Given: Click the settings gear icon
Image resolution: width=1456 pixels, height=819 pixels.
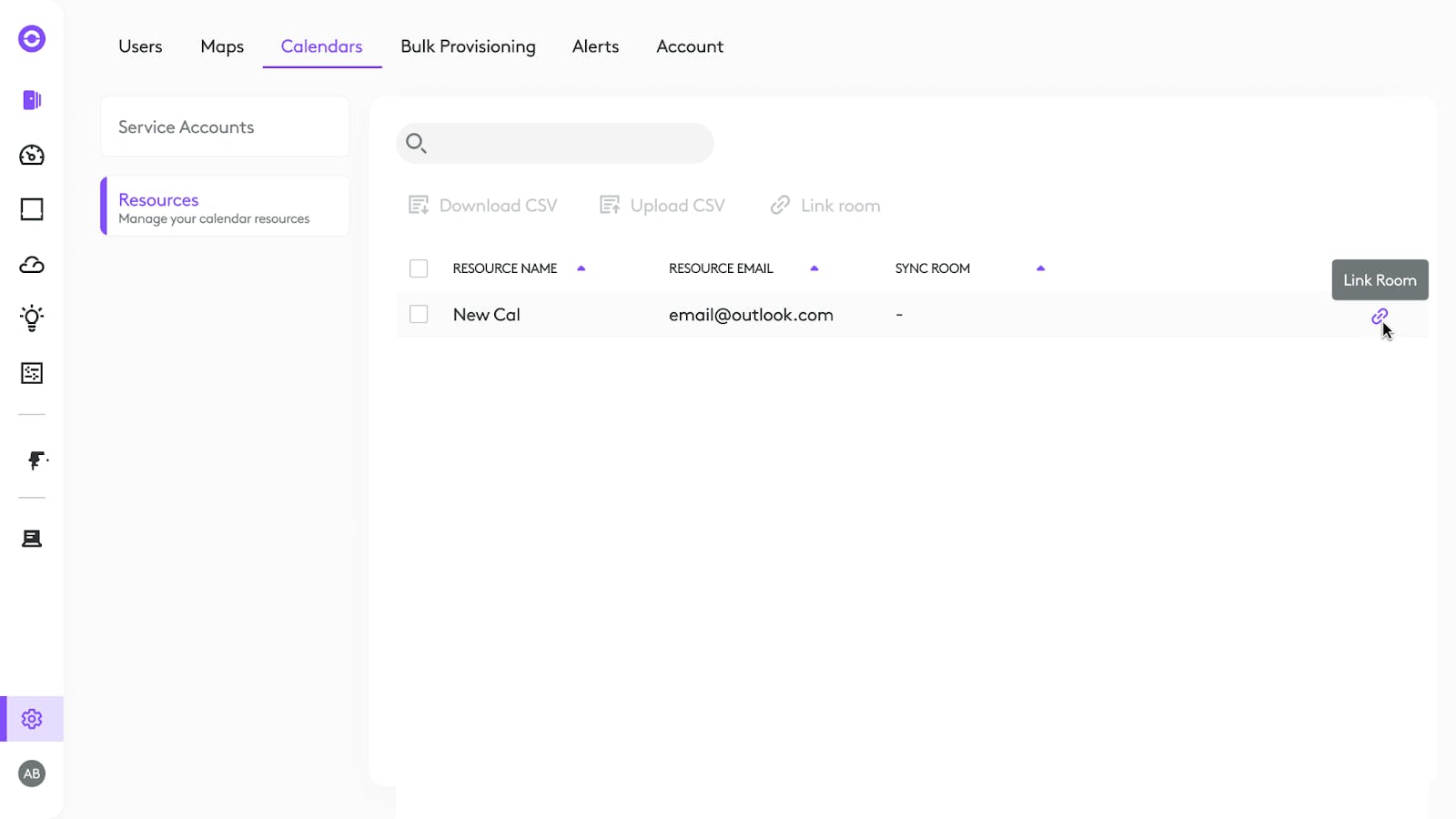Looking at the screenshot, I should 32,719.
